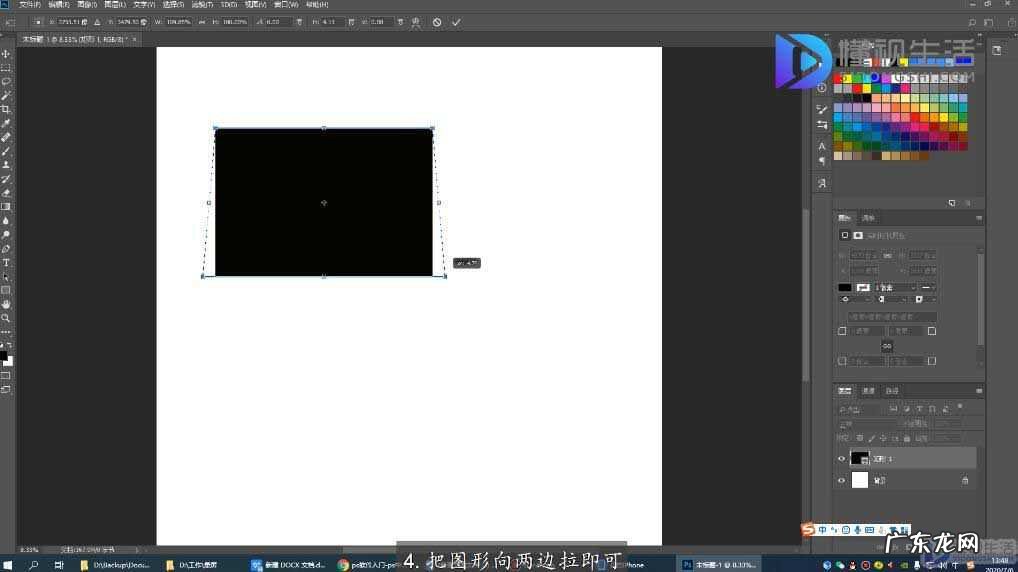Select the Hand tool
The image size is (1018, 572).
[6, 304]
